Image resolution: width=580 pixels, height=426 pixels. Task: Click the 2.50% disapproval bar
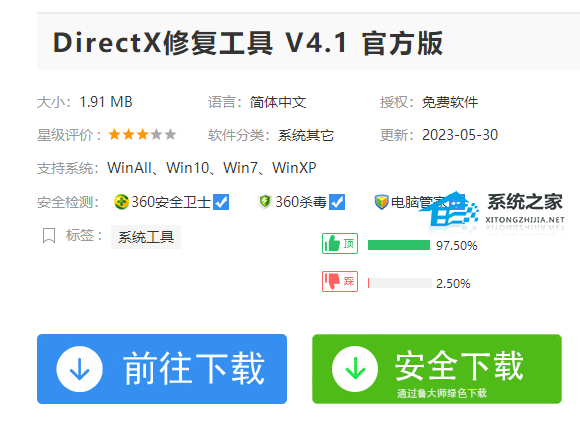400,283
